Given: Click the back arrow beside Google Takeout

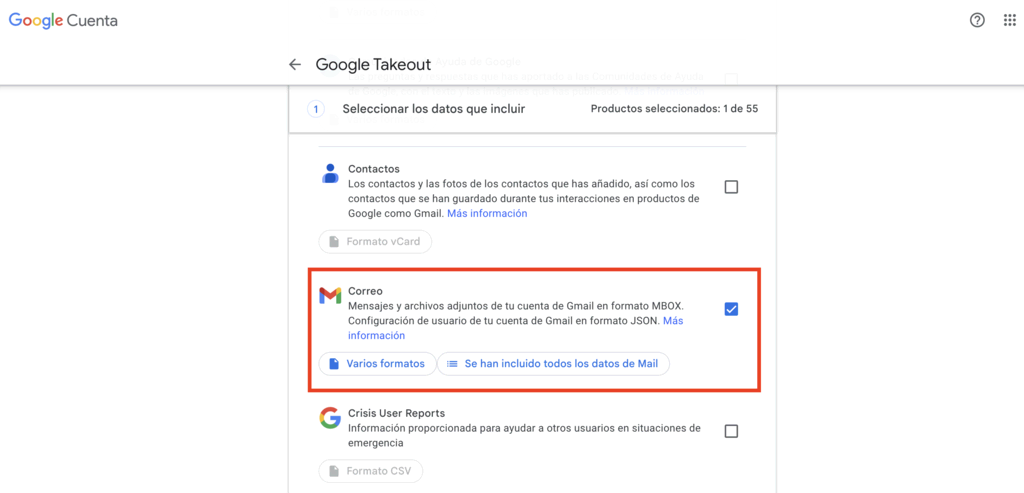Looking at the screenshot, I should point(295,64).
